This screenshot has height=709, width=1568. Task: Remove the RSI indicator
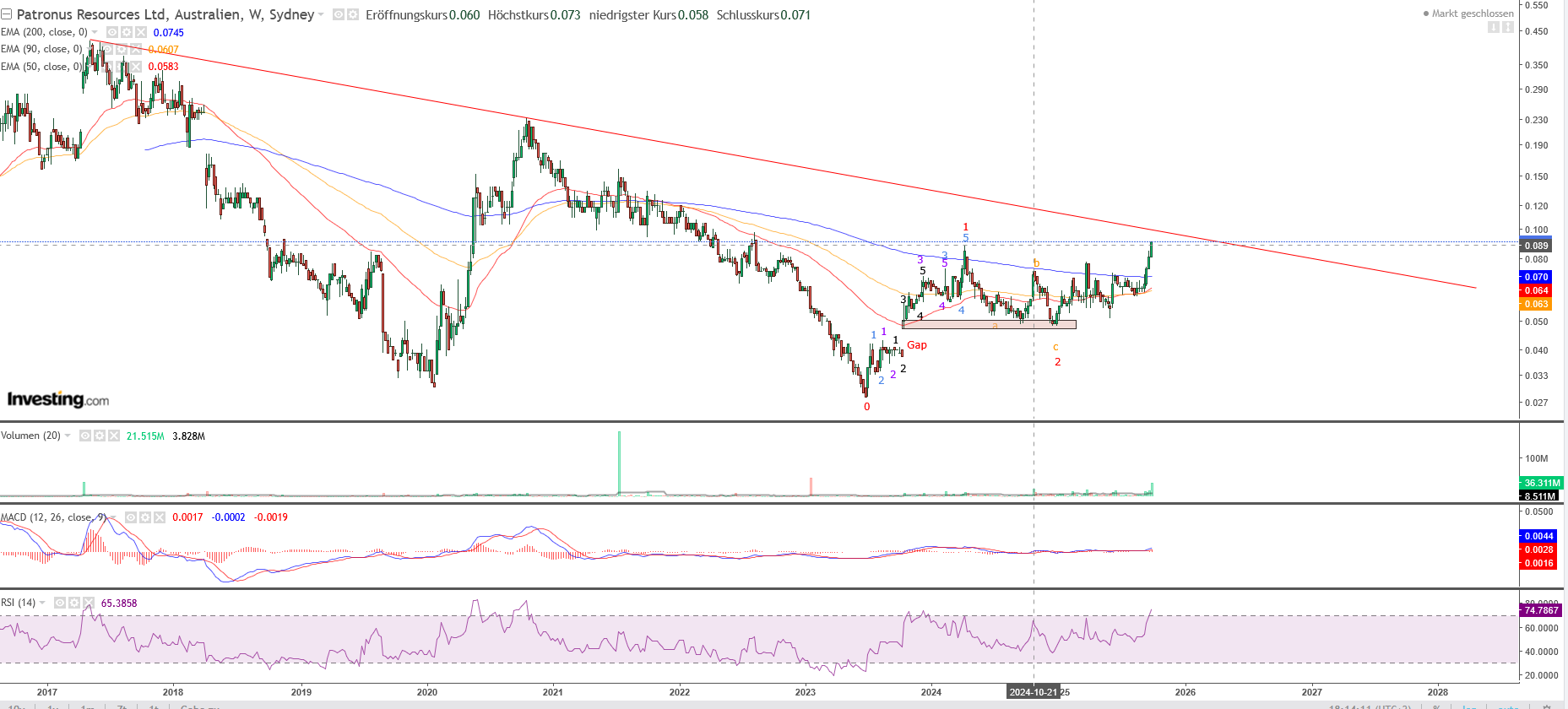(89, 603)
